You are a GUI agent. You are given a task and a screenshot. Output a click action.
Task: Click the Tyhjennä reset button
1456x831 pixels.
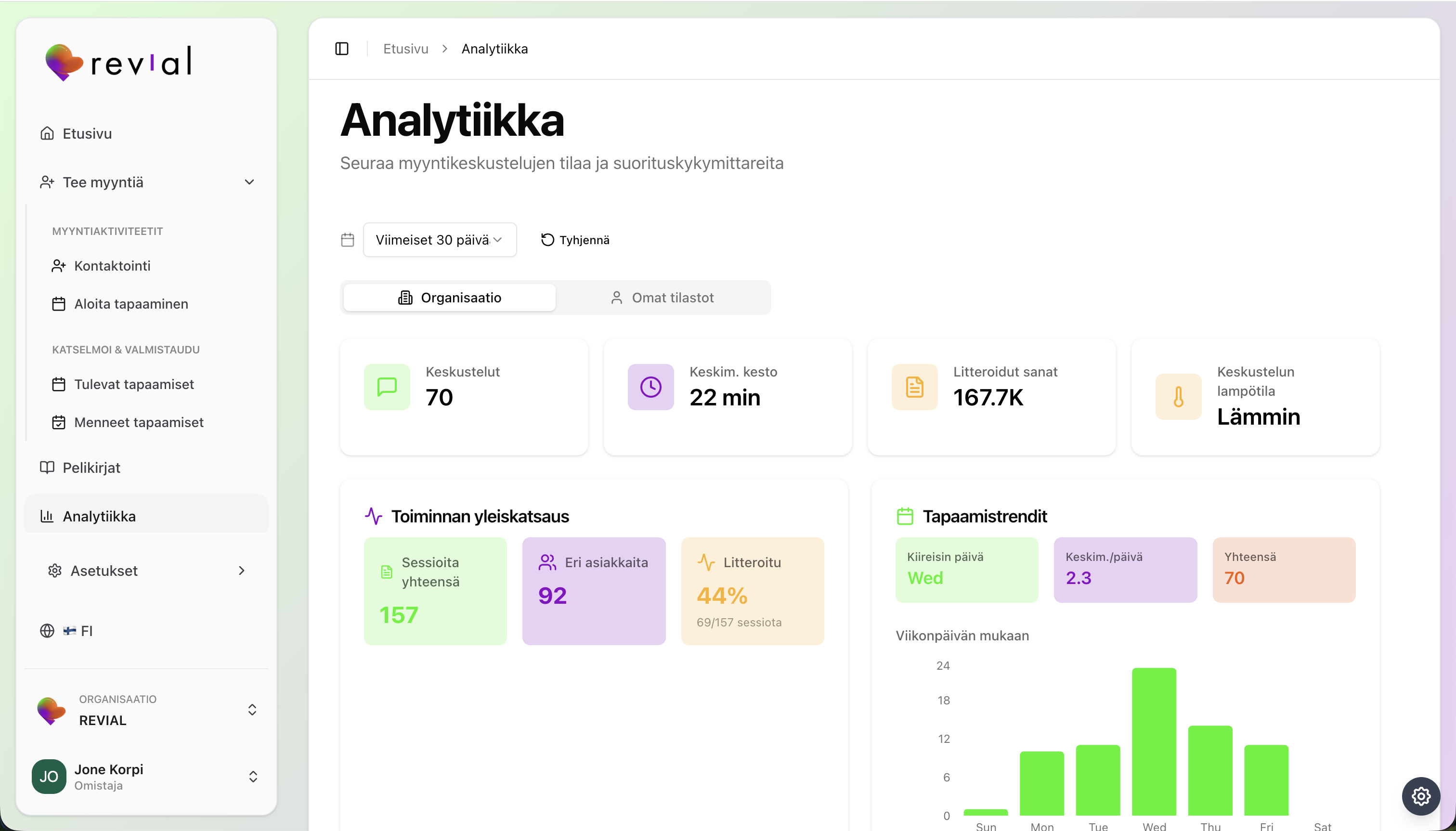(575, 240)
